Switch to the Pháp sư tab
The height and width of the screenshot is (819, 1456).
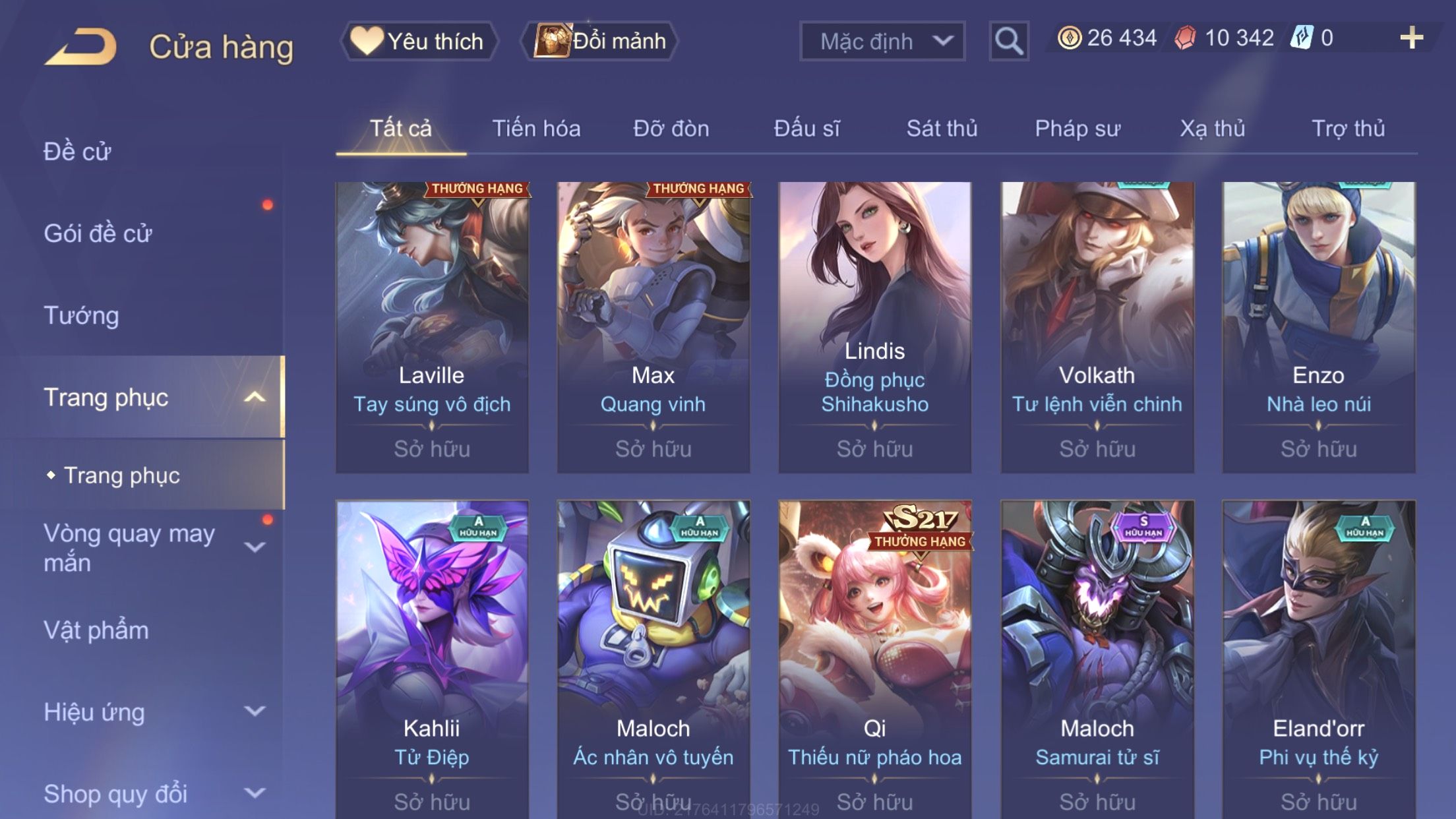[x=1077, y=128]
